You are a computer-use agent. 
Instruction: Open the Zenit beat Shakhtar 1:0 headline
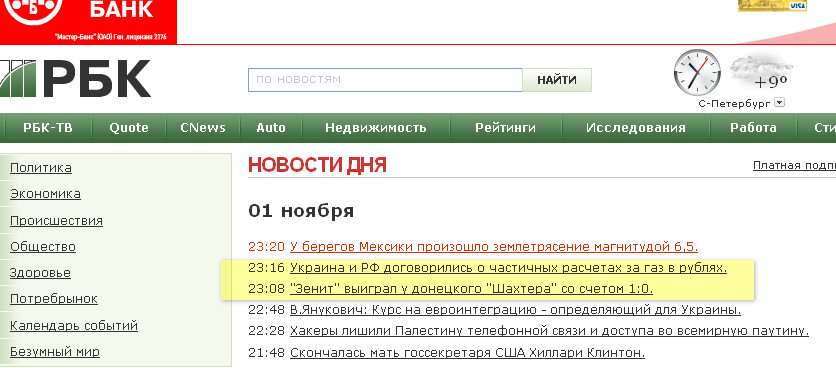coord(472,289)
